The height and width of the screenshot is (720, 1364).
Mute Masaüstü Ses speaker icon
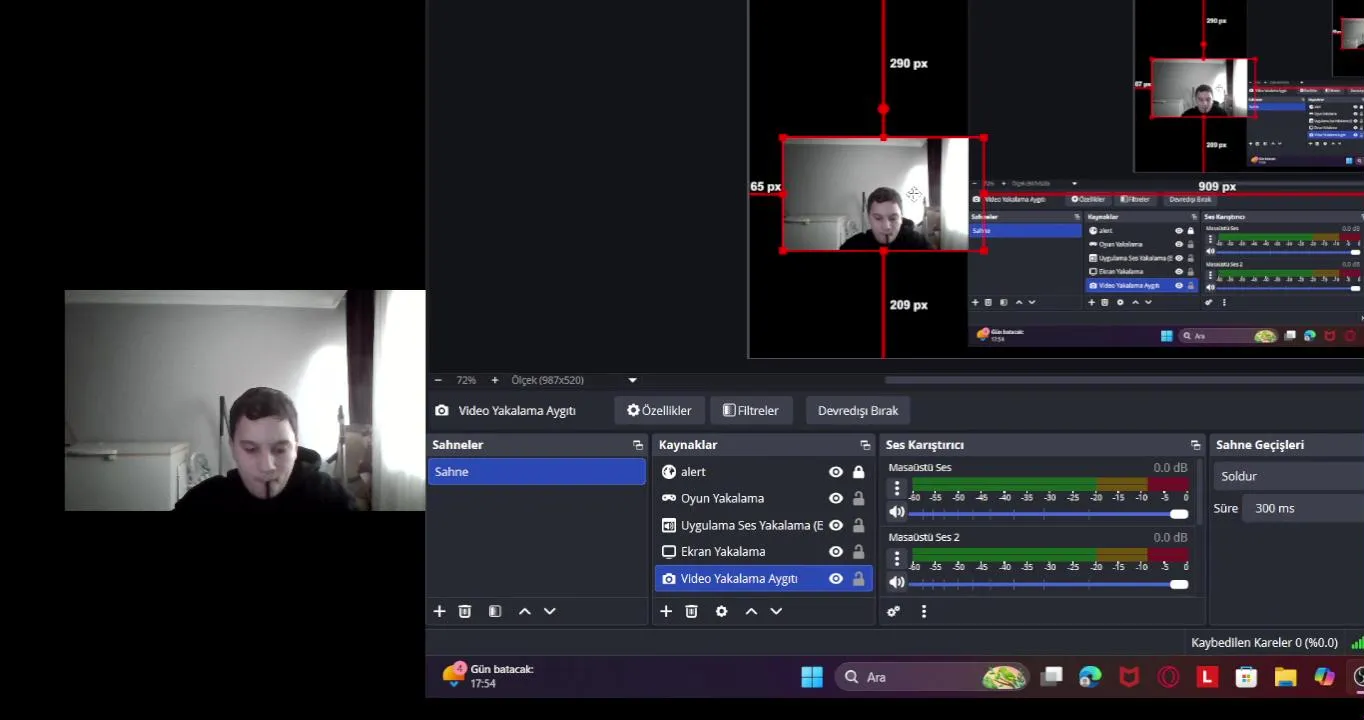897,512
